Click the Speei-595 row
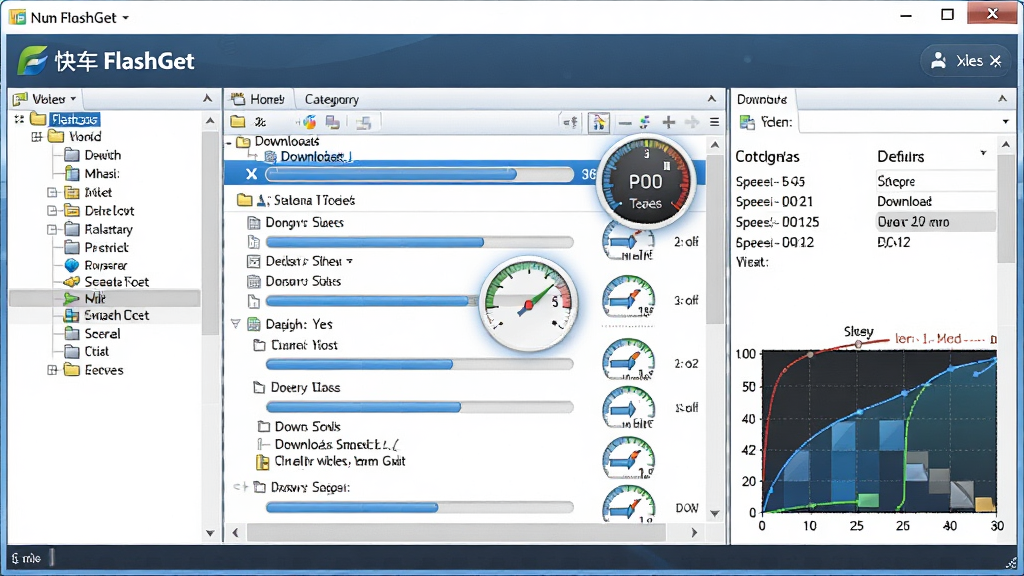 771,182
